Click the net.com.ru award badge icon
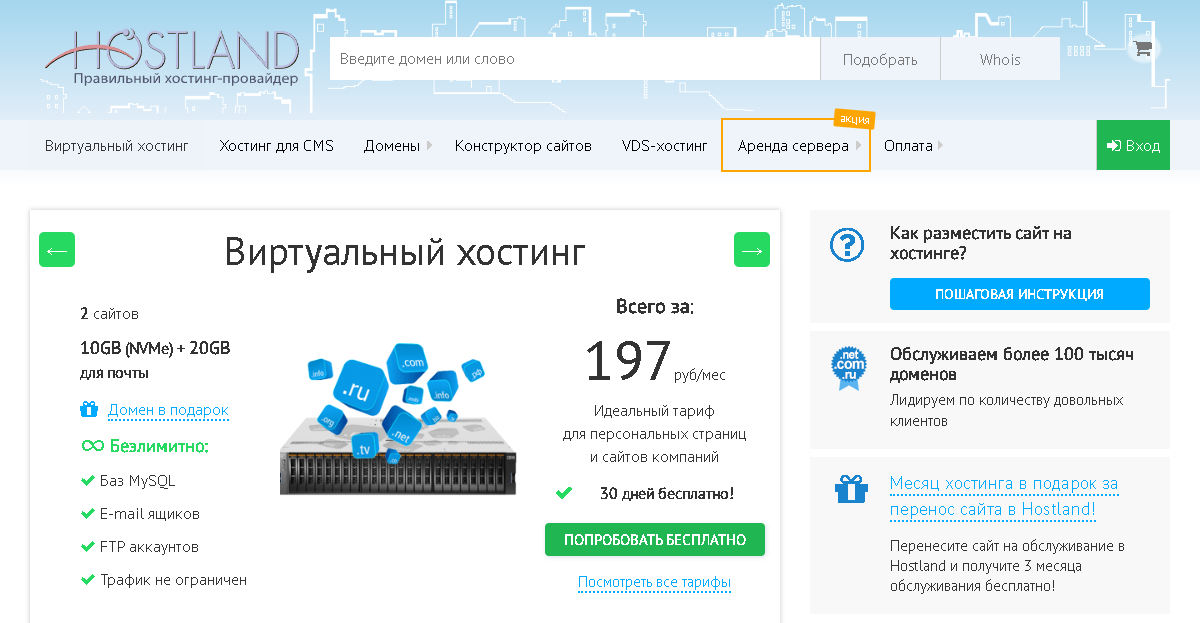 click(849, 368)
